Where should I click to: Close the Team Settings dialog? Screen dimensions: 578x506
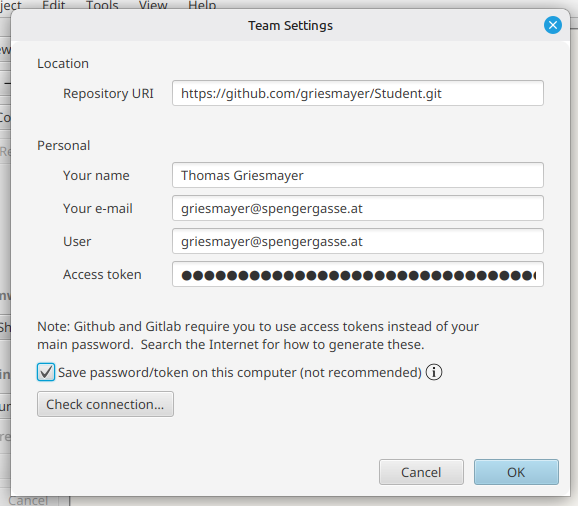[x=553, y=25]
